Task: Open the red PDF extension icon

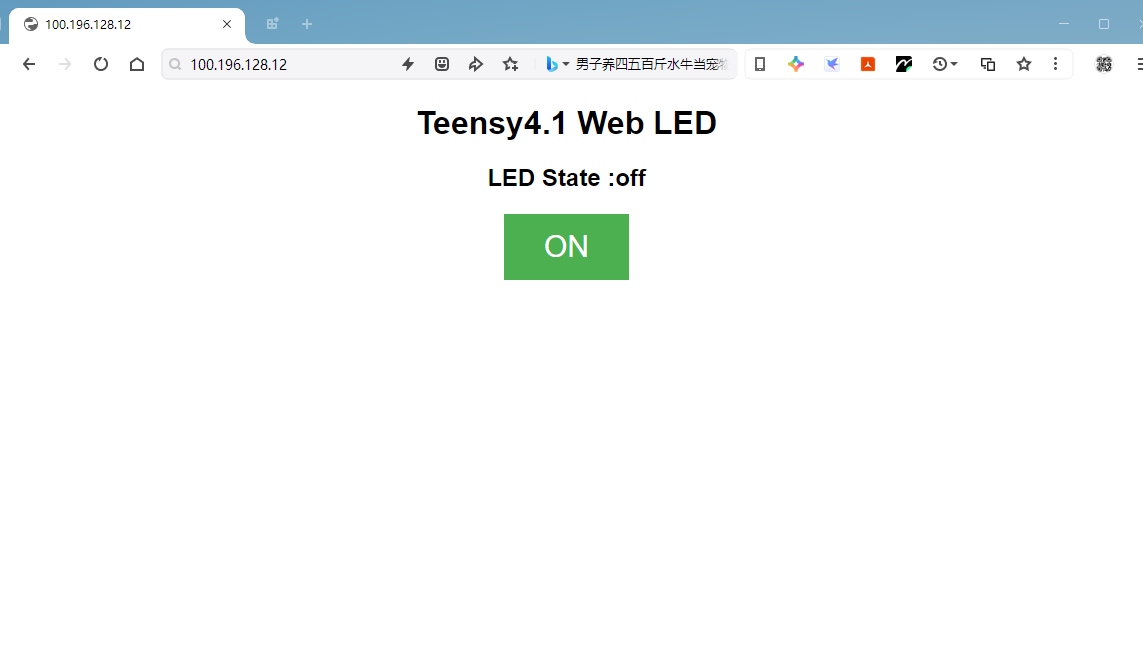Action: coord(867,64)
